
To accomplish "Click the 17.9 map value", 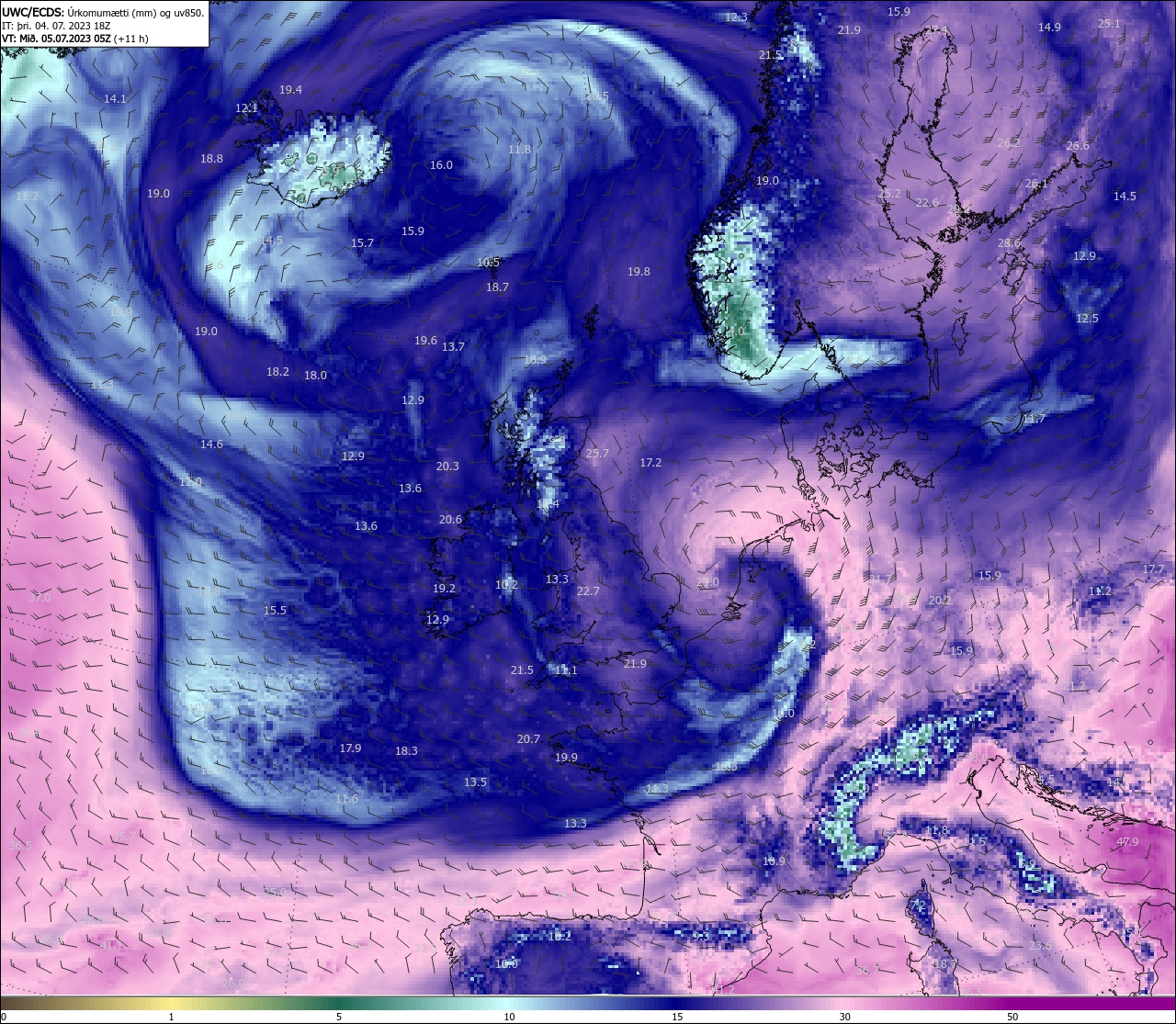I will (350, 748).
